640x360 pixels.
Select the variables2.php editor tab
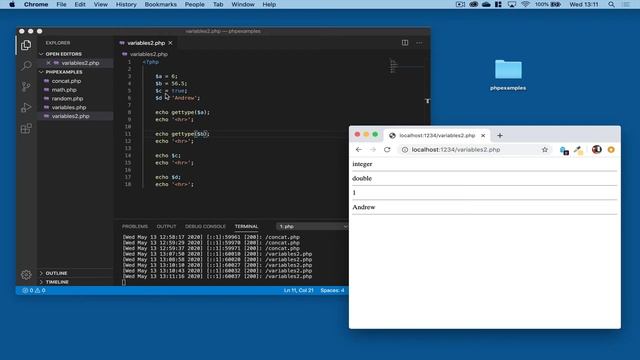coord(146,43)
